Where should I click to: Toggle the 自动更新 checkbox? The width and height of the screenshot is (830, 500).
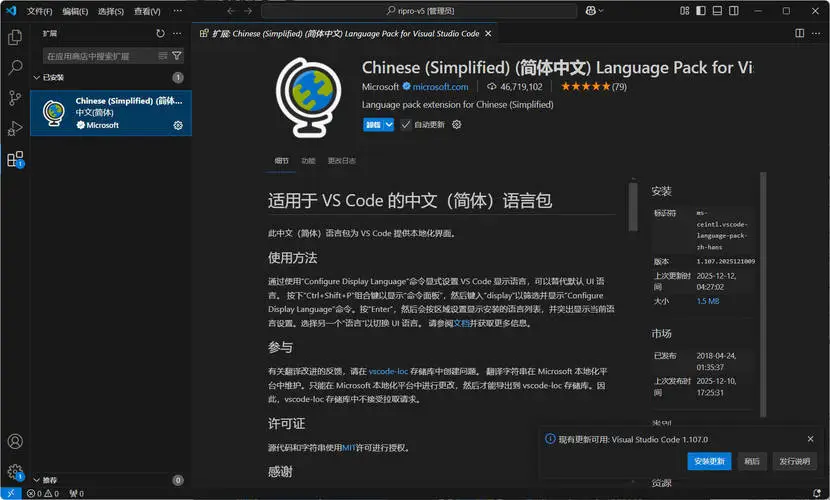406,125
